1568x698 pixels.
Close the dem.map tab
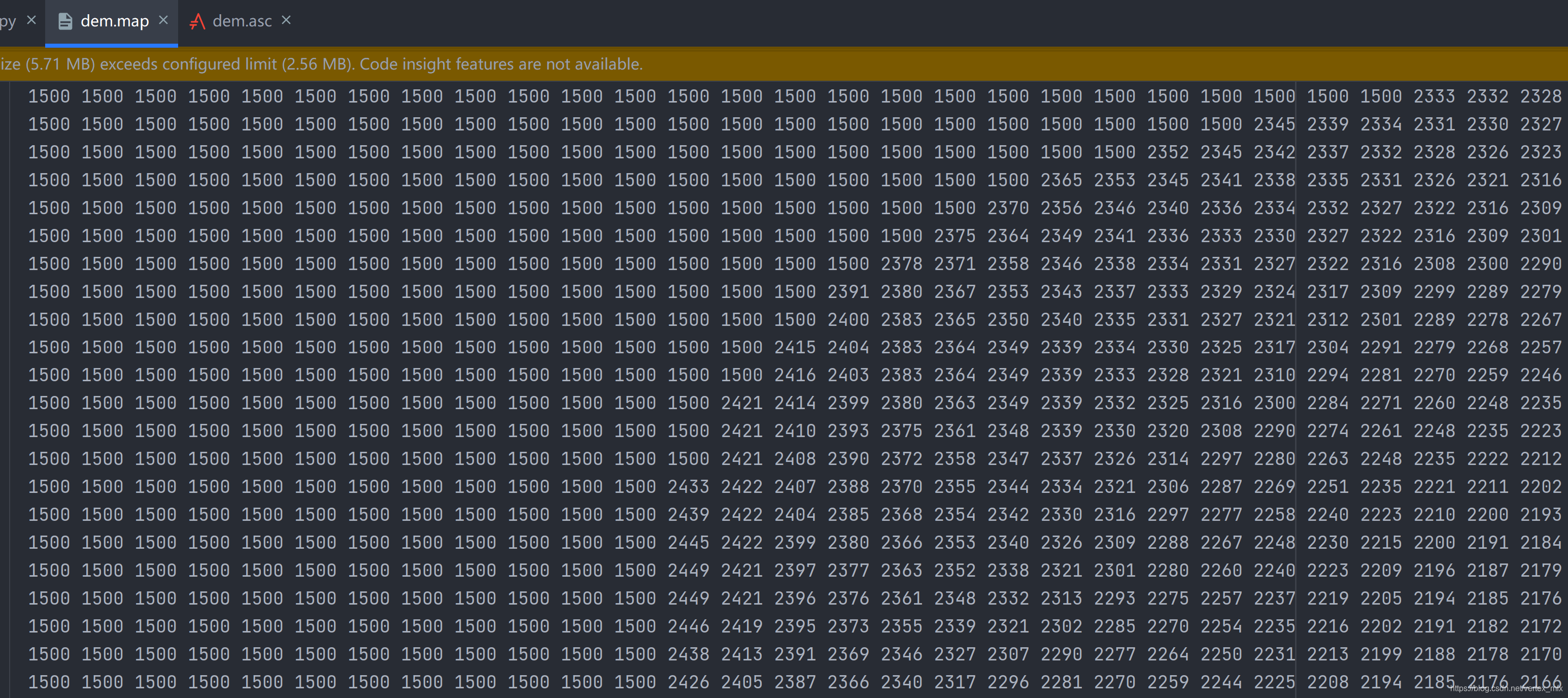tap(163, 20)
